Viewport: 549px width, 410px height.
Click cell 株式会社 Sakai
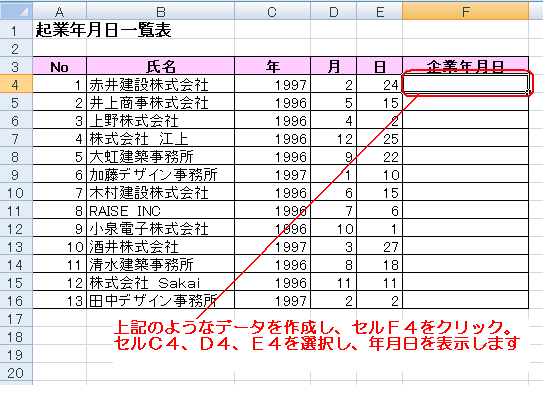pyautogui.click(x=160, y=282)
